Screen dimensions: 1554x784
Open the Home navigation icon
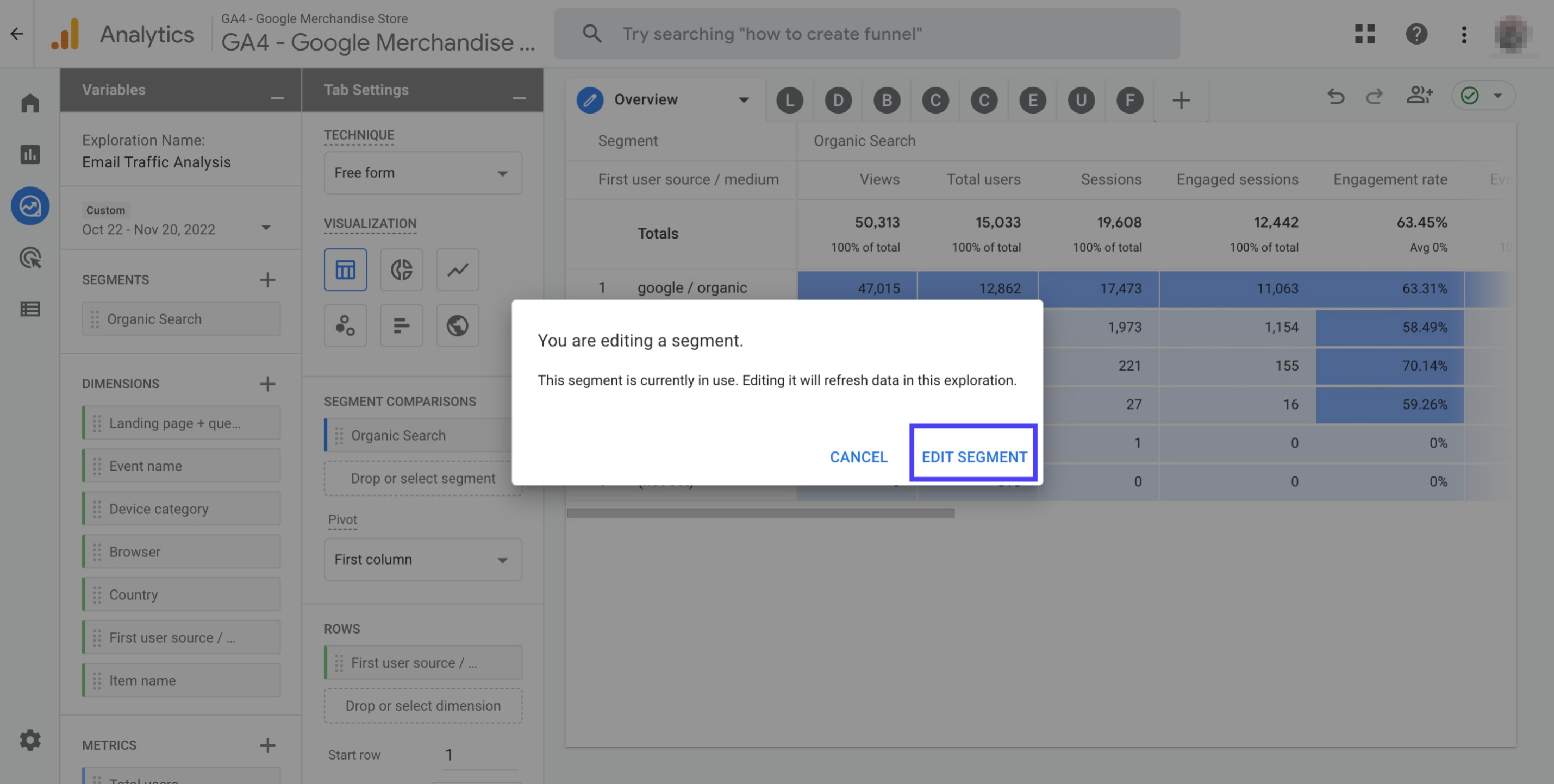[30, 103]
